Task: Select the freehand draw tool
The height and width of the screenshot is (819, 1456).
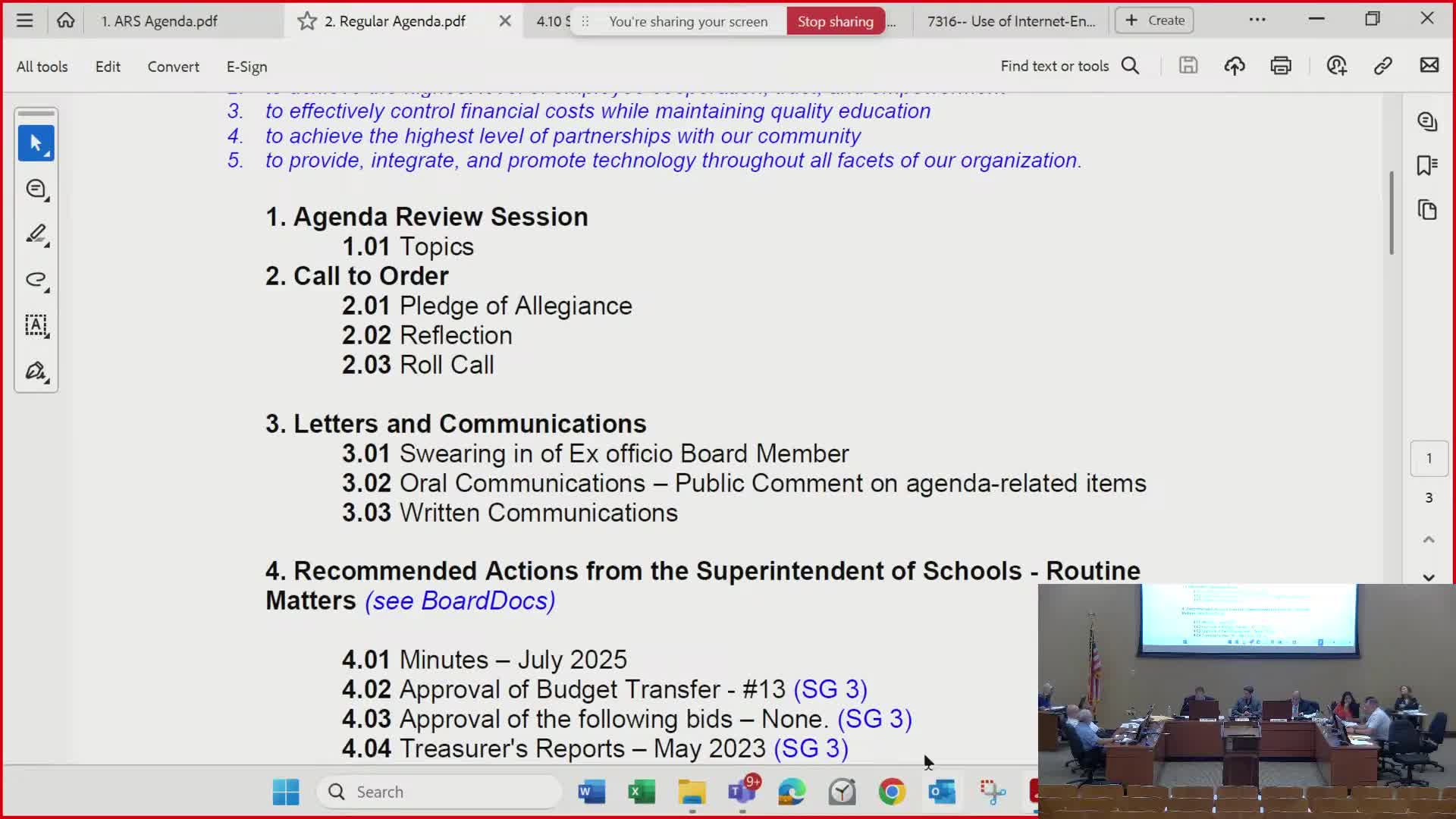Action: click(36, 280)
